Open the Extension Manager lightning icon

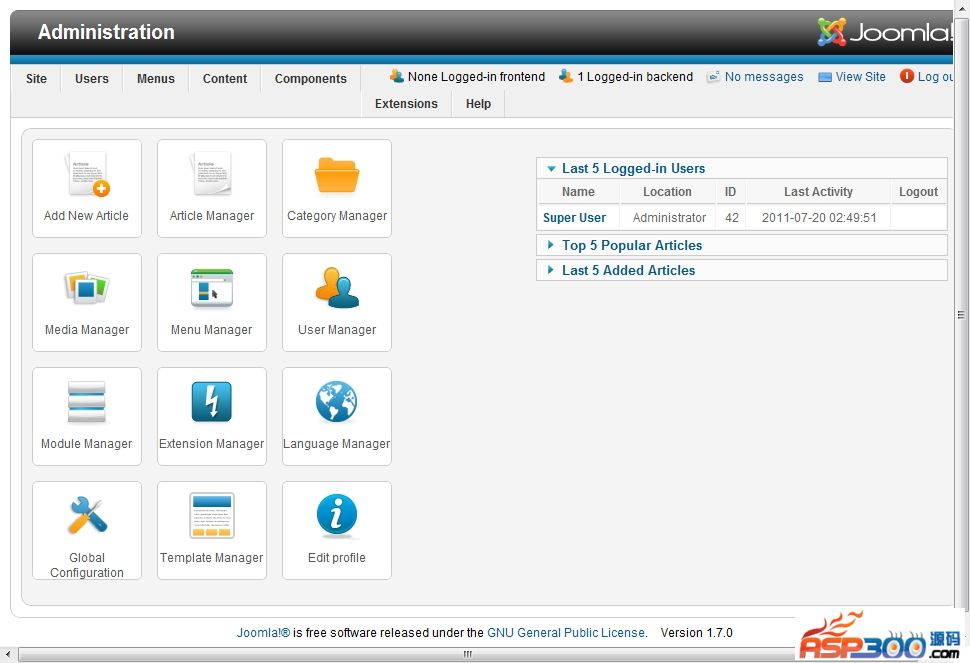(212, 402)
